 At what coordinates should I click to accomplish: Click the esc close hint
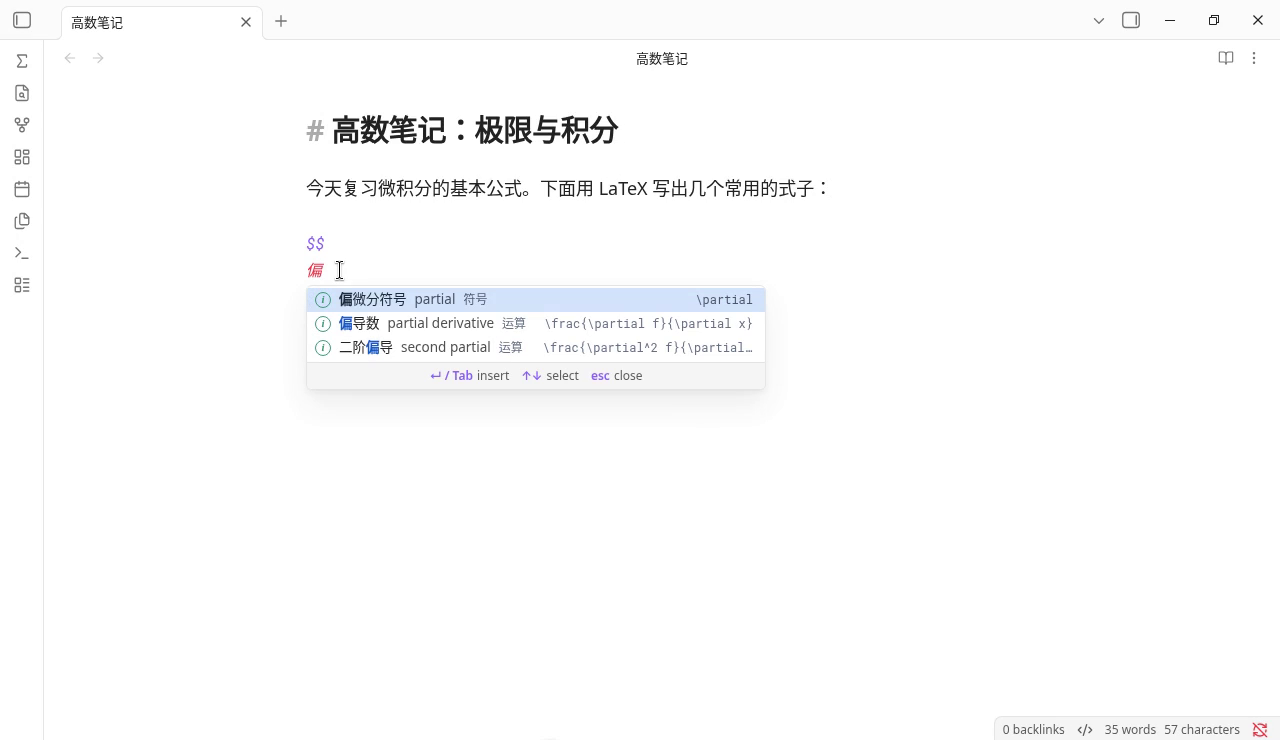pos(617,376)
